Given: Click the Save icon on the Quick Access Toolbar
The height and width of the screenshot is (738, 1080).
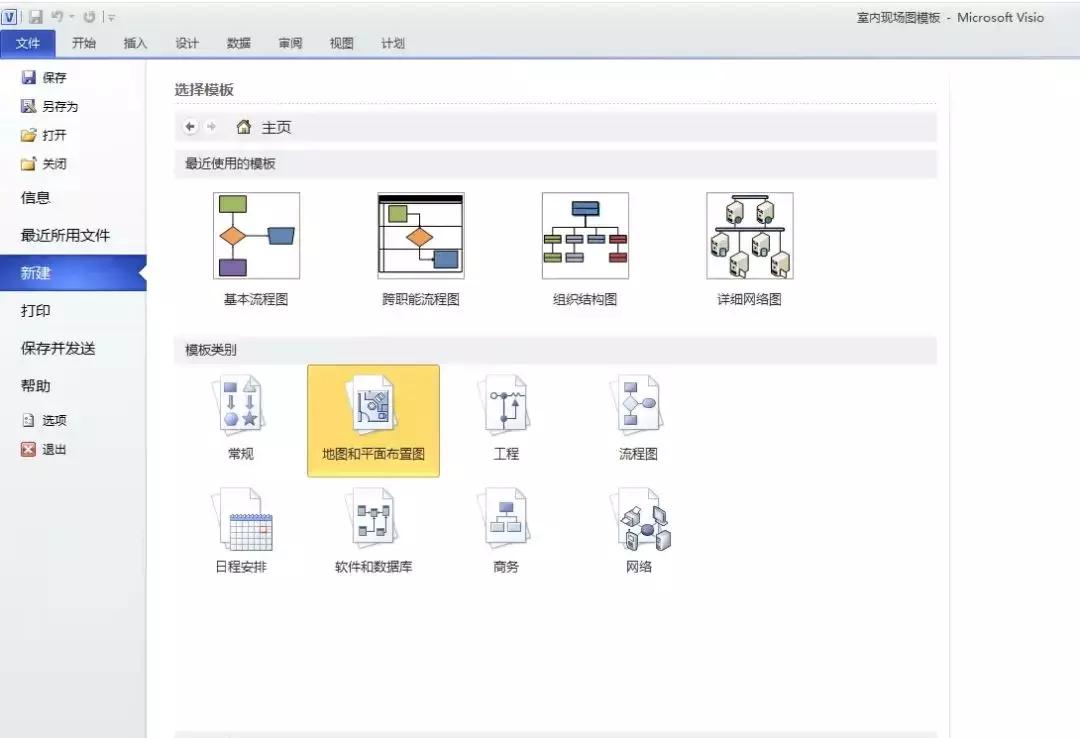Looking at the screenshot, I should (36, 17).
